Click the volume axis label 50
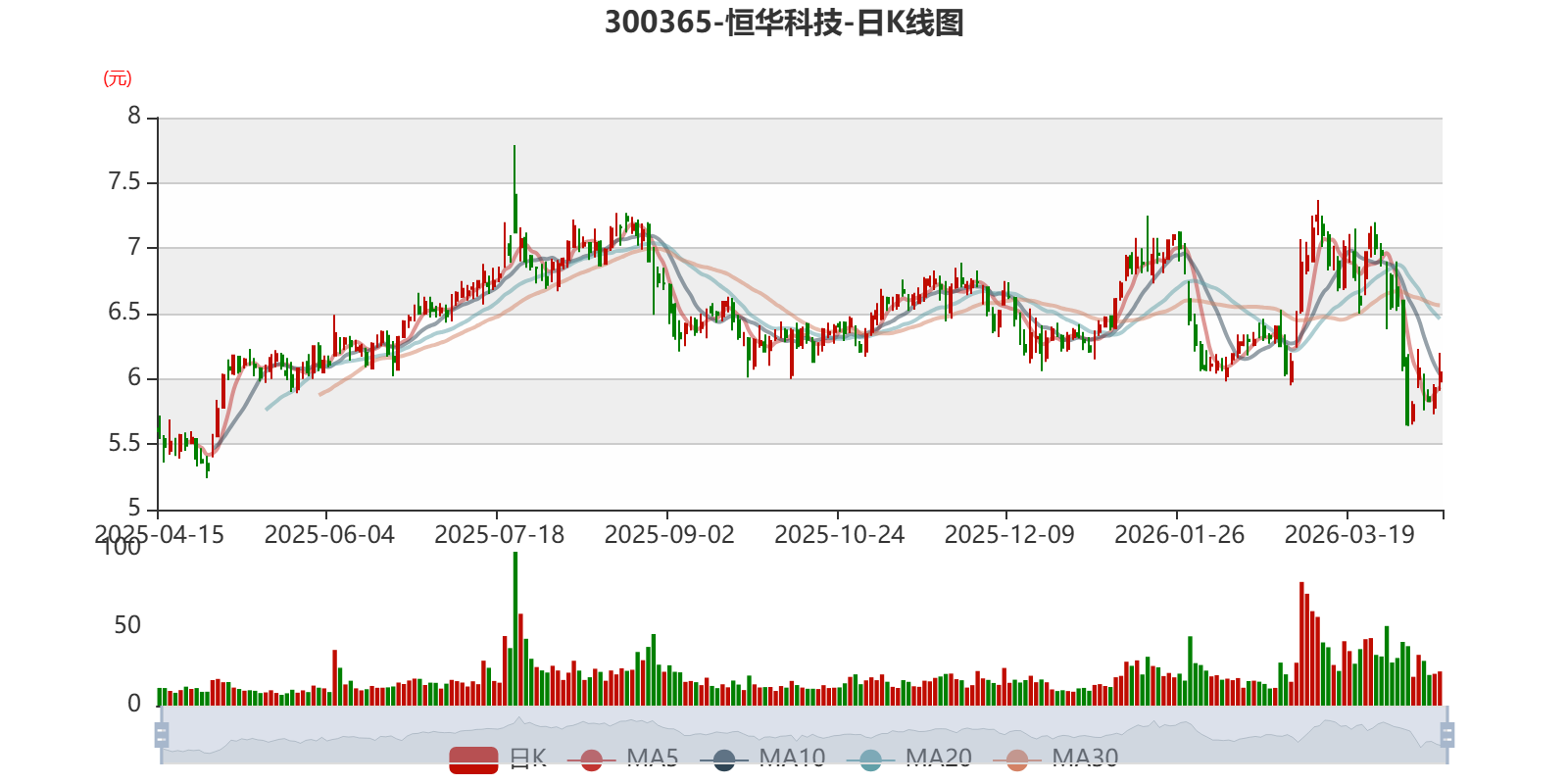Viewport: 1568px width, 784px height. 127,625
